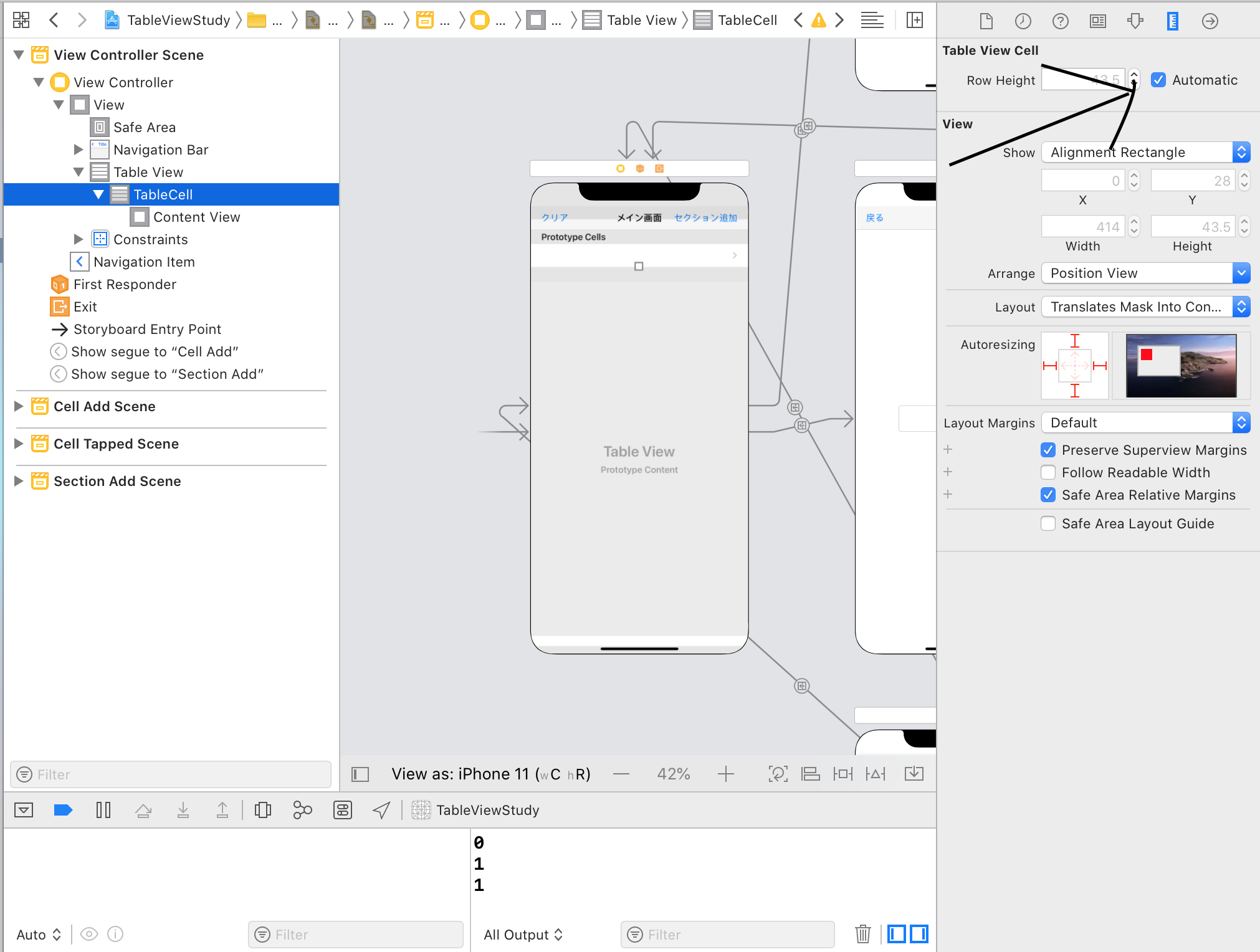The image size is (1260, 952).
Task: Open the Layout Margins Default dropdown
Action: pos(1145,422)
